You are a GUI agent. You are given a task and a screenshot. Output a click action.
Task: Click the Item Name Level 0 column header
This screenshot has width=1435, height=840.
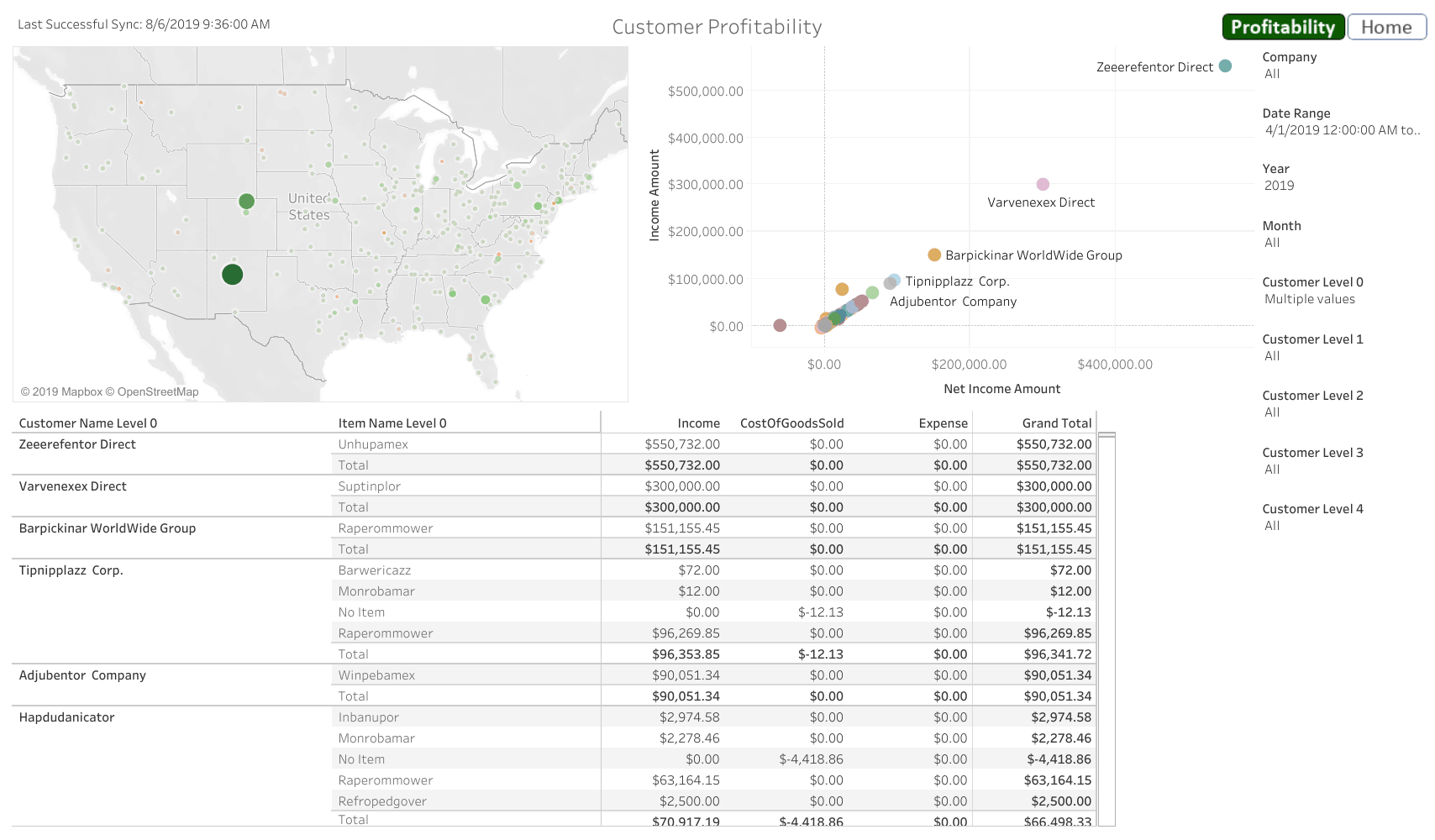[x=392, y=423]
